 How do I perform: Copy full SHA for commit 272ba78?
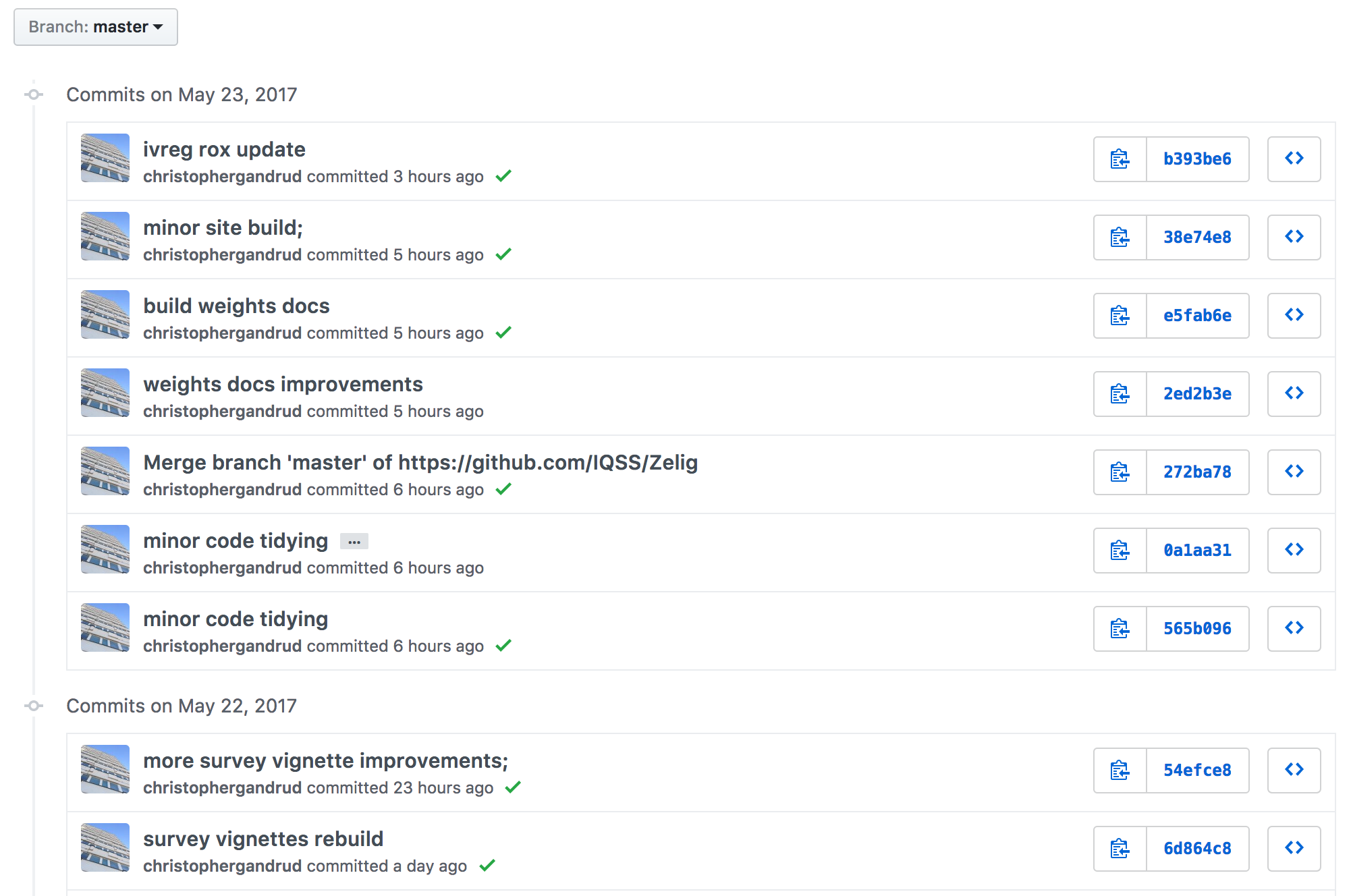point(1120,472)
